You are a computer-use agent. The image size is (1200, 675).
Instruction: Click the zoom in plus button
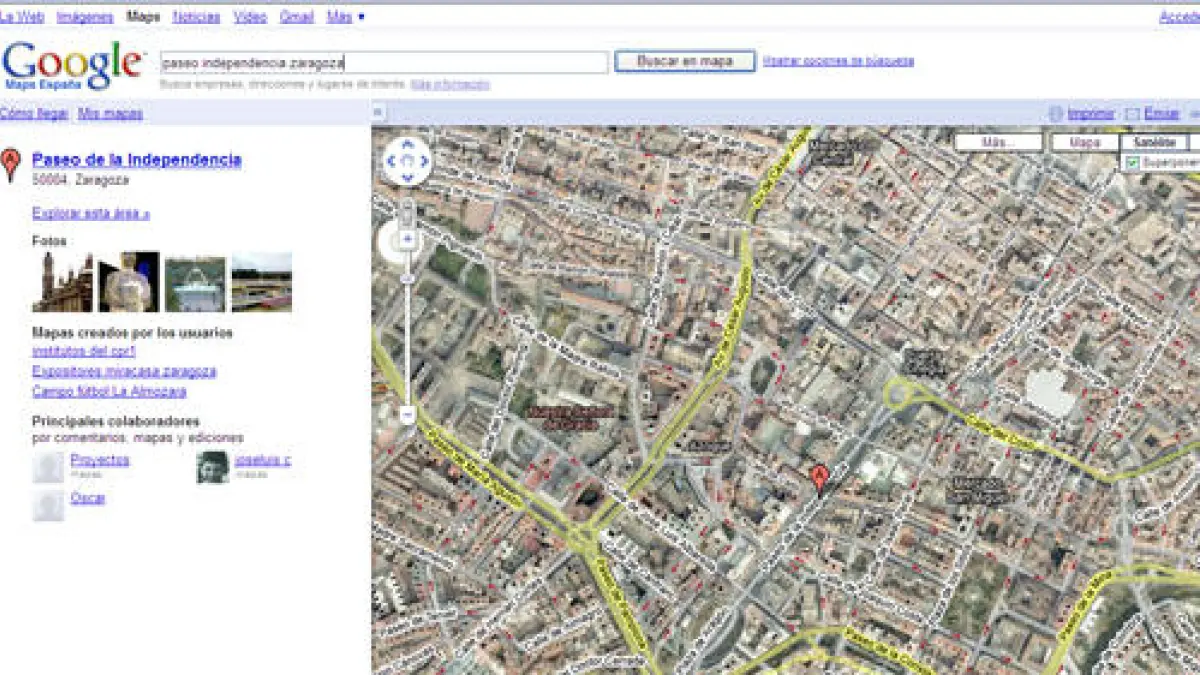pos(407,239)
